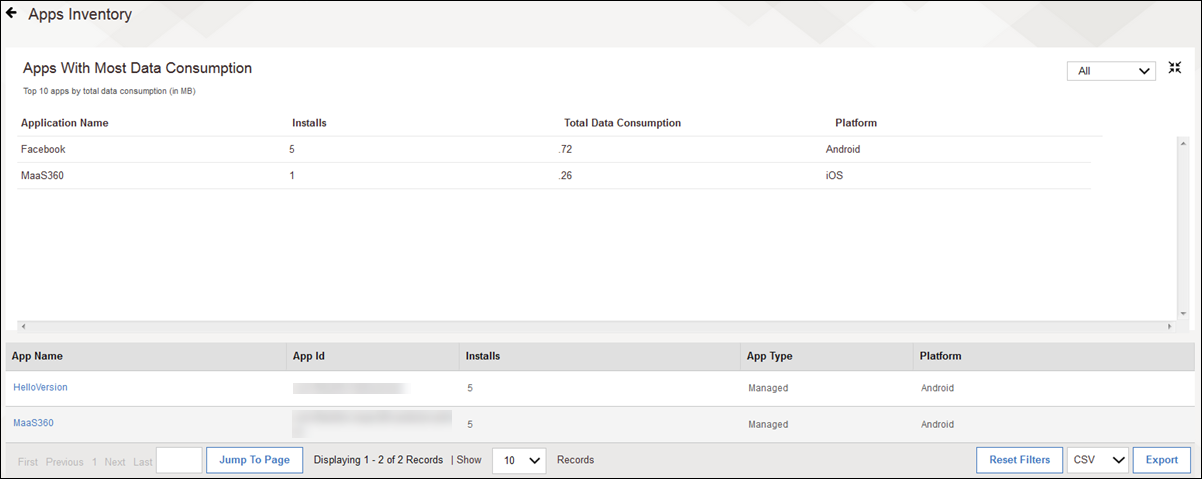Click the Apps With Most Data Consumption title

coord(137,68)
